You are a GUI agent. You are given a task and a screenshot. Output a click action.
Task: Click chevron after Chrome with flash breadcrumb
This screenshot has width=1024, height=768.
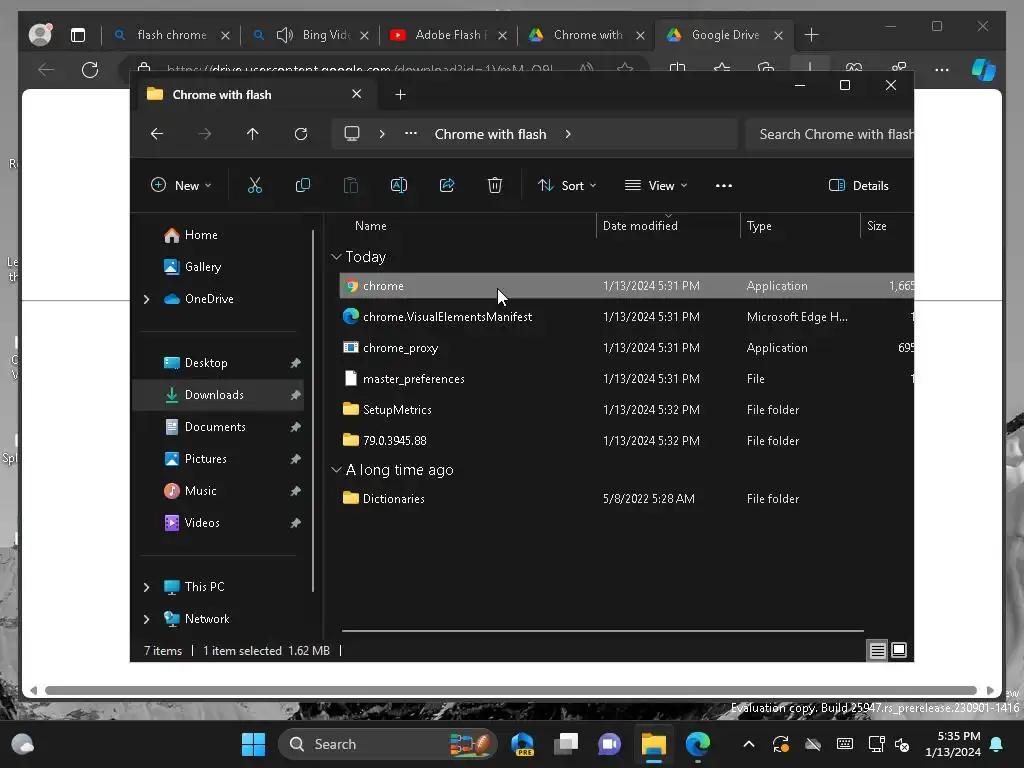click(568, 134)
